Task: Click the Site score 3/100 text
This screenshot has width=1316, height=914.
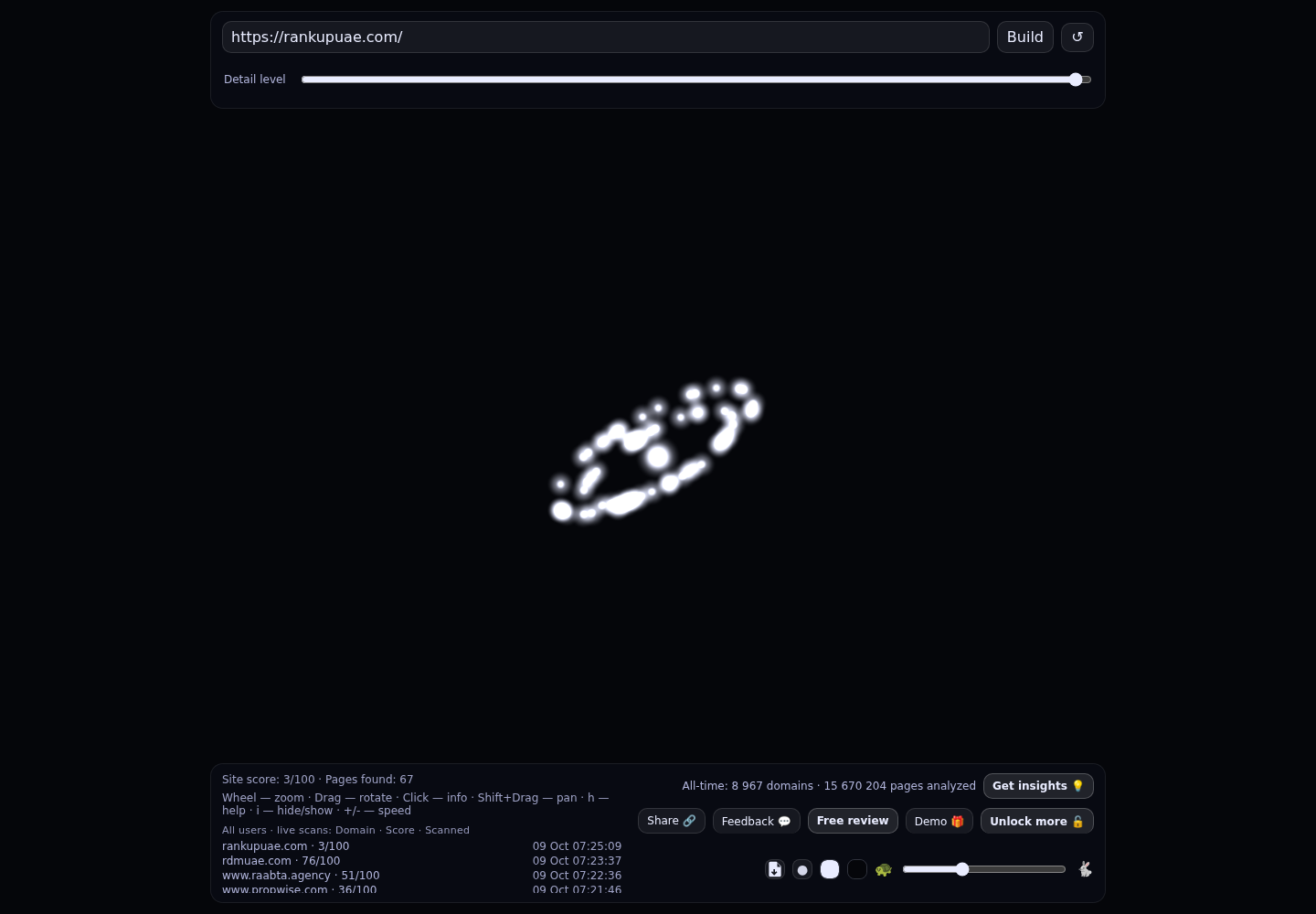Action: (x=268, y=780)
